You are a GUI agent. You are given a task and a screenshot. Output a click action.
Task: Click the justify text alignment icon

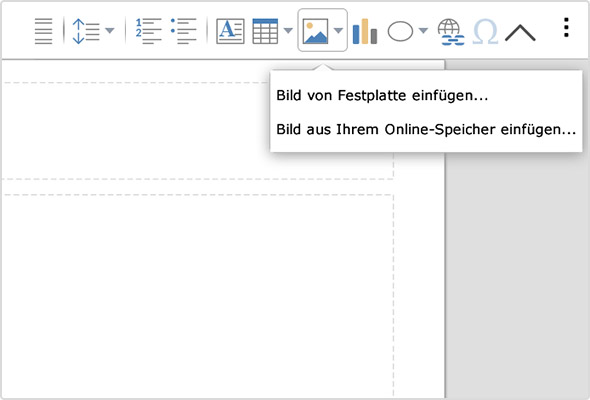coord(43,31)
